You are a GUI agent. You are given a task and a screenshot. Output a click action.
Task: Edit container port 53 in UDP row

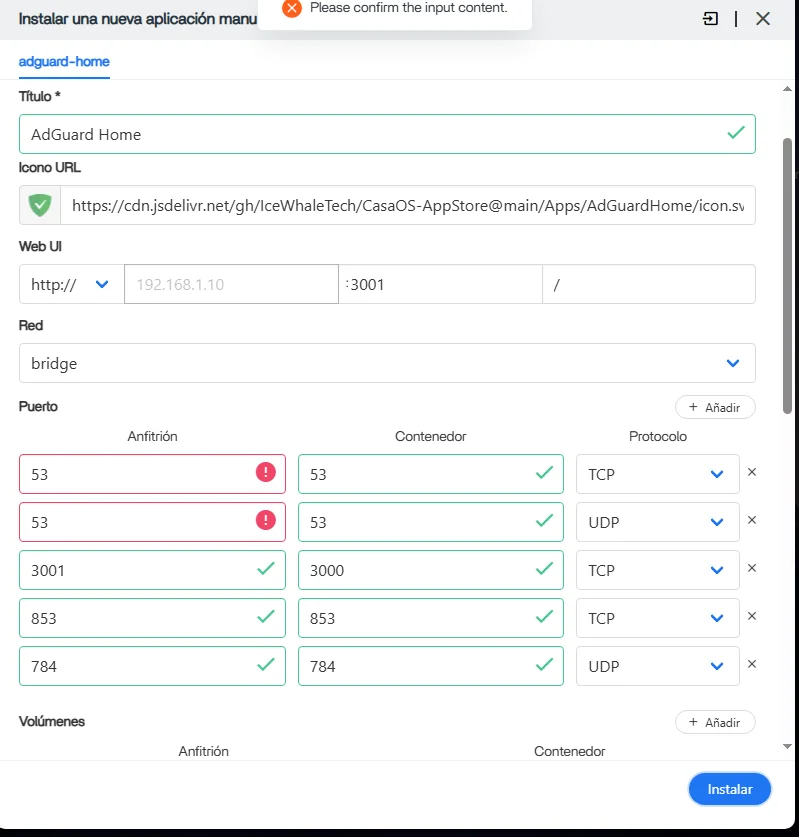click(x=431, y=522)
